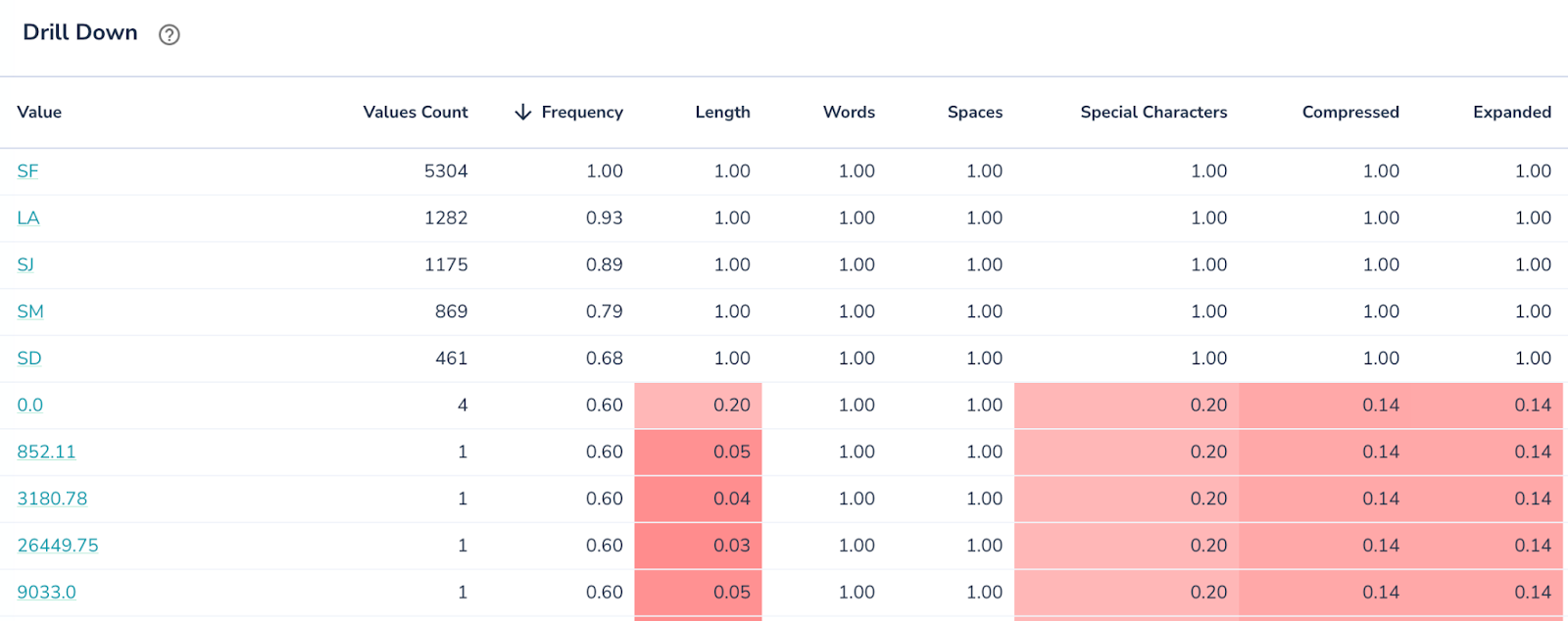Select the SM value link
1568x621 pixels.
pyautogui.click(x=30, y=312)
